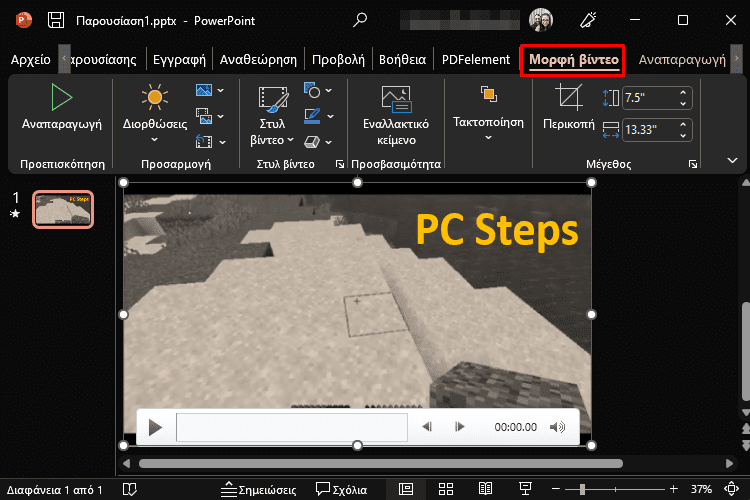Expand Reset design dropdown arrow
750x500 pixels.
(x=222, y=142)
